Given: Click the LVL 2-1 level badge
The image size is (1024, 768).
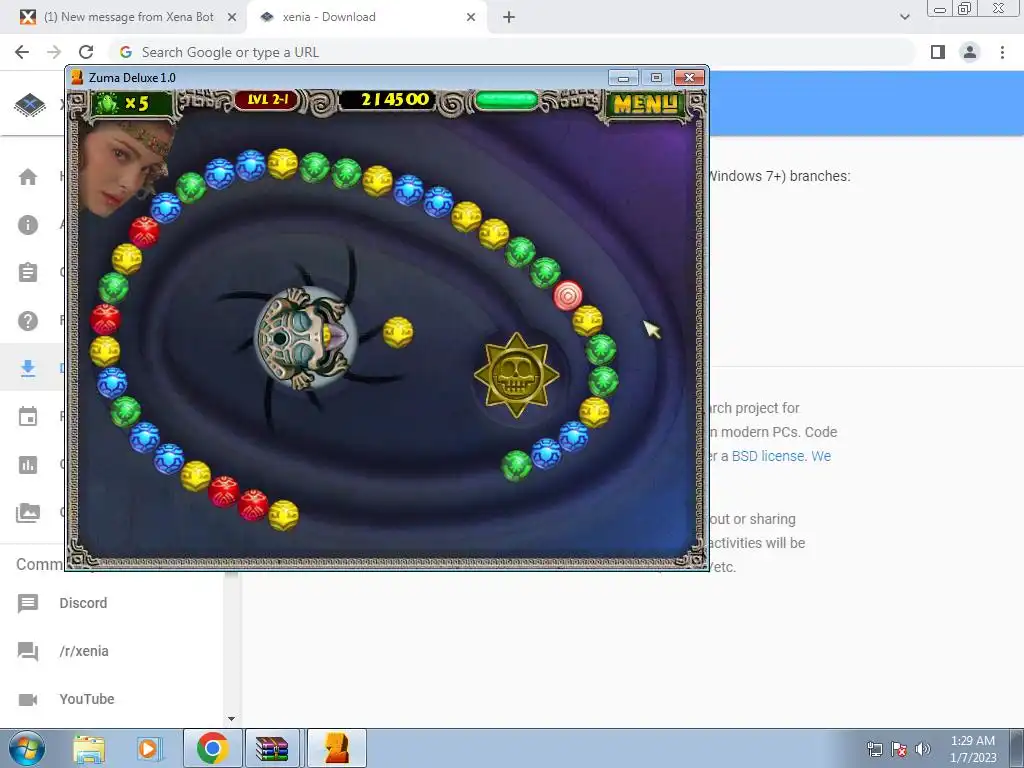Looking at the screenshot, I should (x=267, y=100).
